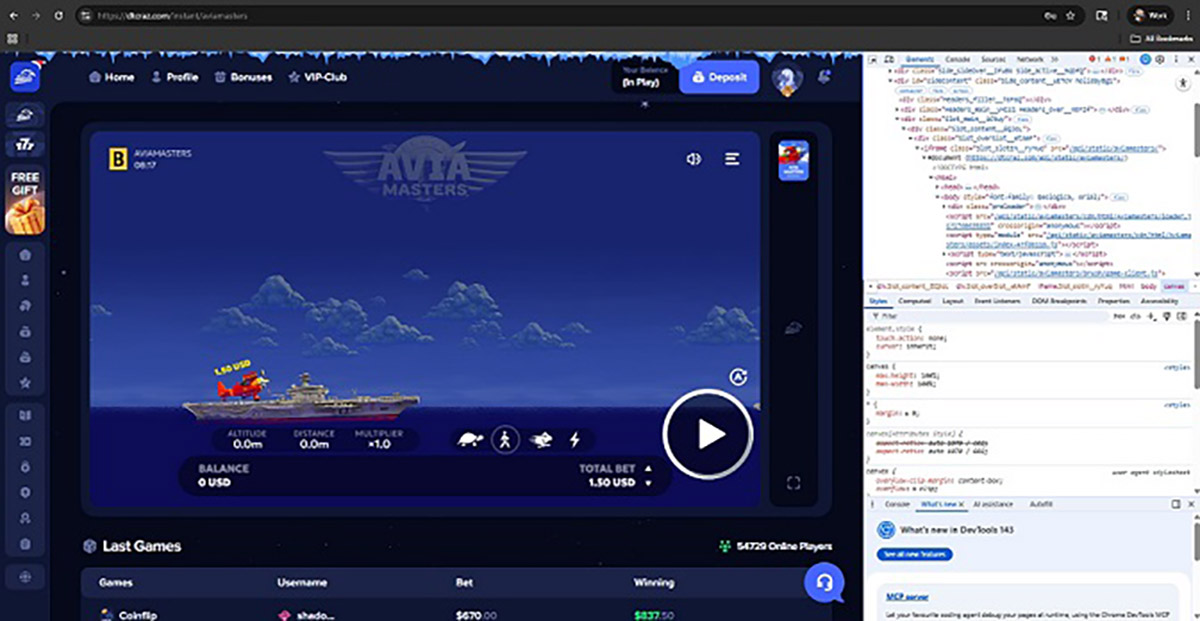Select the lightning turbo speed icon
This screenshot has width=1200, height=621.
coord(575,439)
